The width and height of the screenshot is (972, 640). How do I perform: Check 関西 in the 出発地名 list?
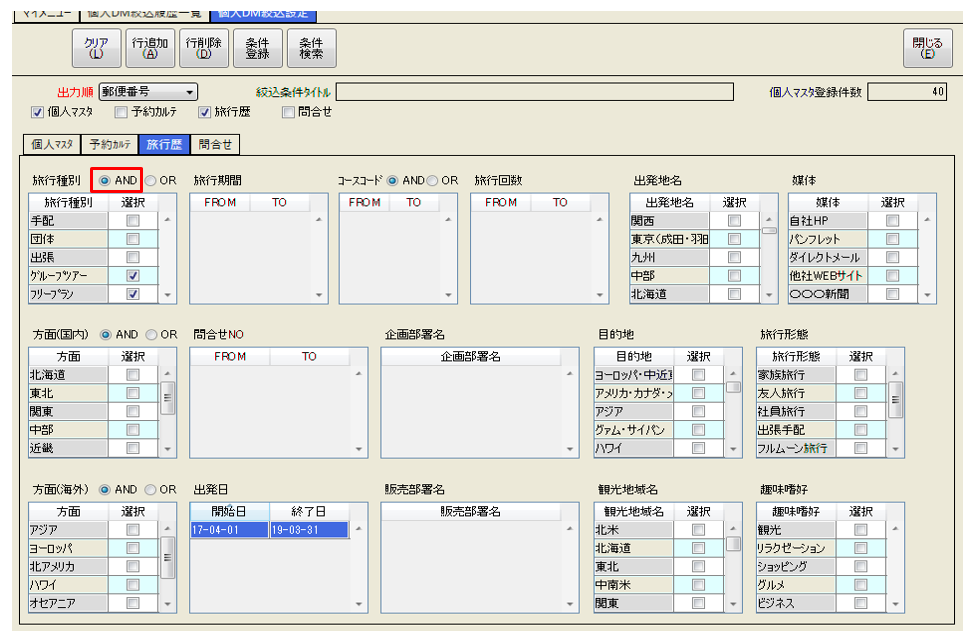pyautogui.click(x=735, y=221)
